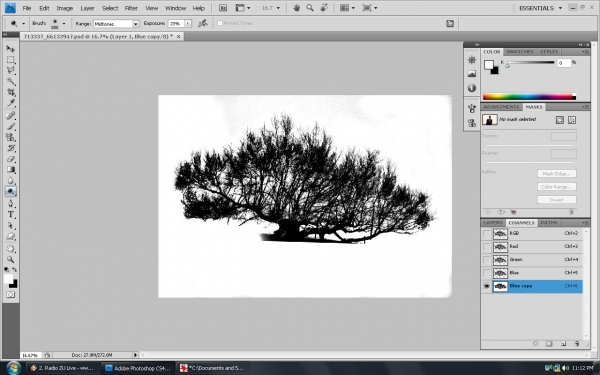Open the Exposure slider popup arrow
This screenshot has width=600, height=375.
coord(188,24)
